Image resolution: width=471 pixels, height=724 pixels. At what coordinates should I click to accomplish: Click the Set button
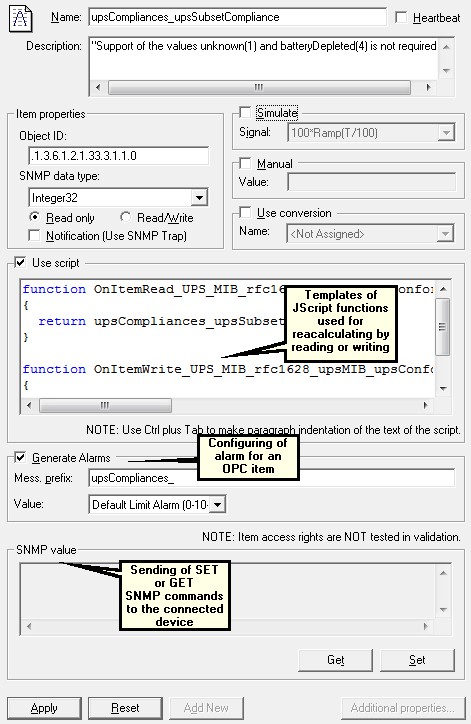[417, 660]
